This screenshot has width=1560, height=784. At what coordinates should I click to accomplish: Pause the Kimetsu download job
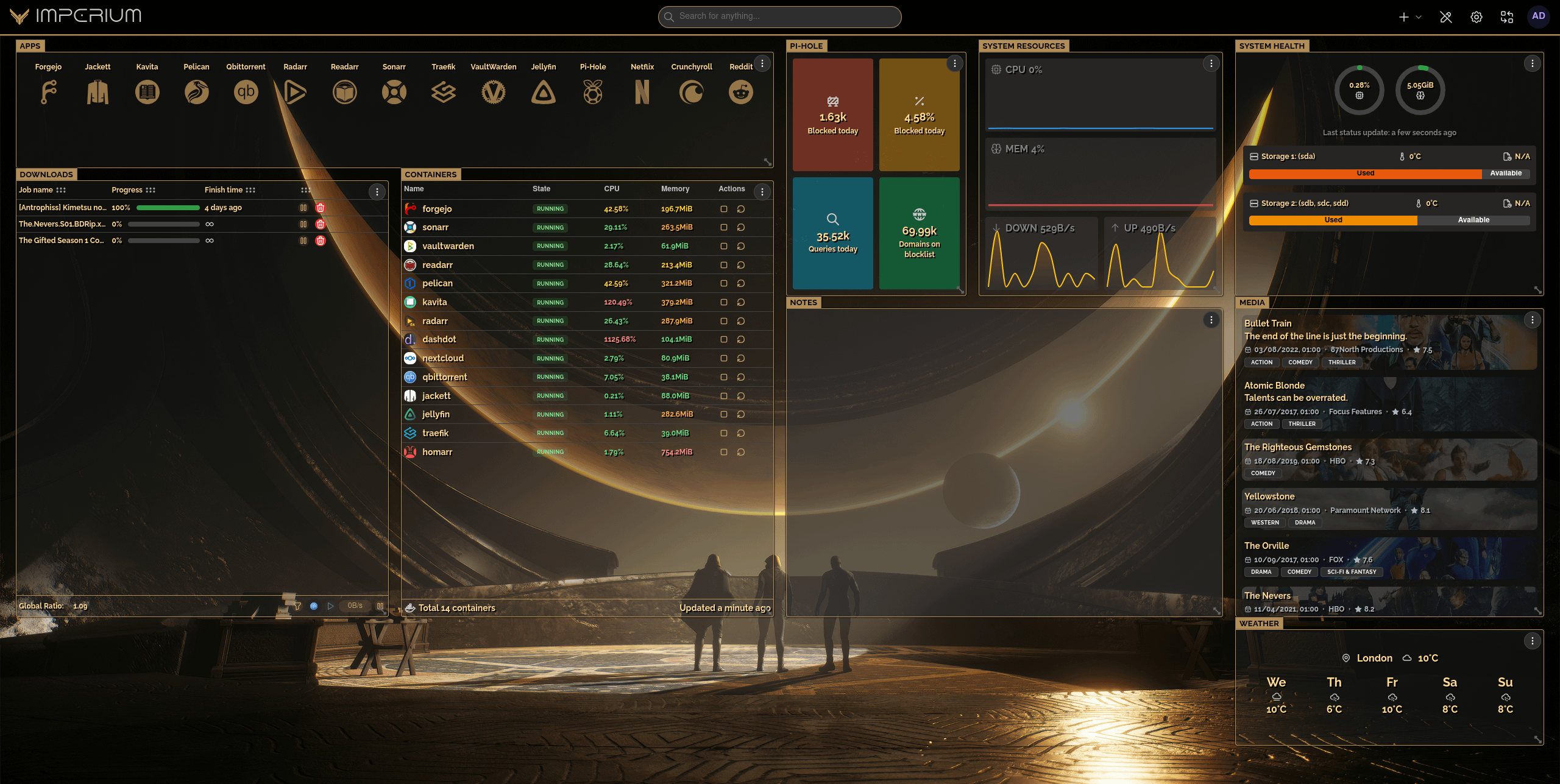coord(304,207)
